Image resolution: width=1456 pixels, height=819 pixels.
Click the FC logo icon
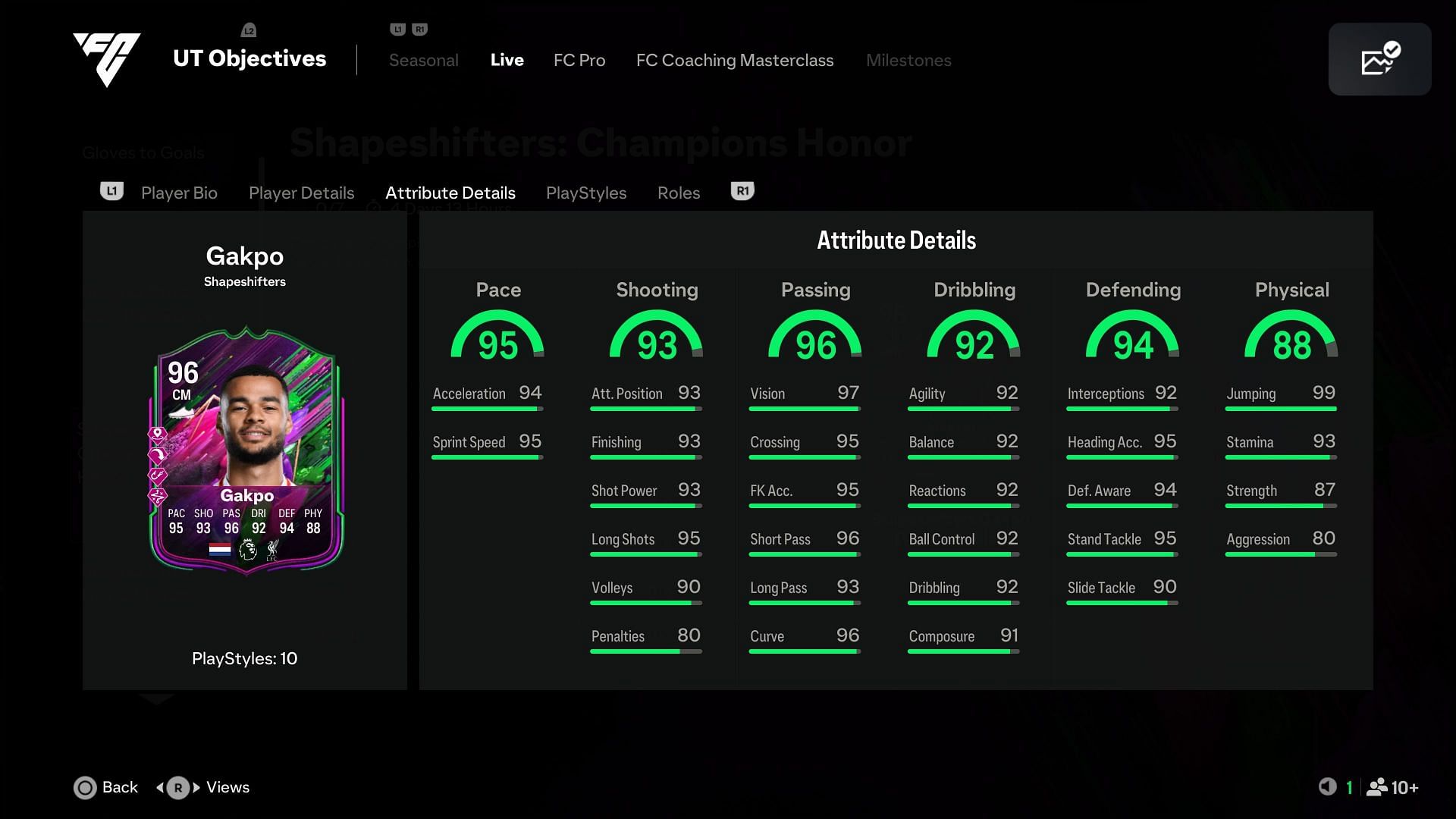point(107,58)
